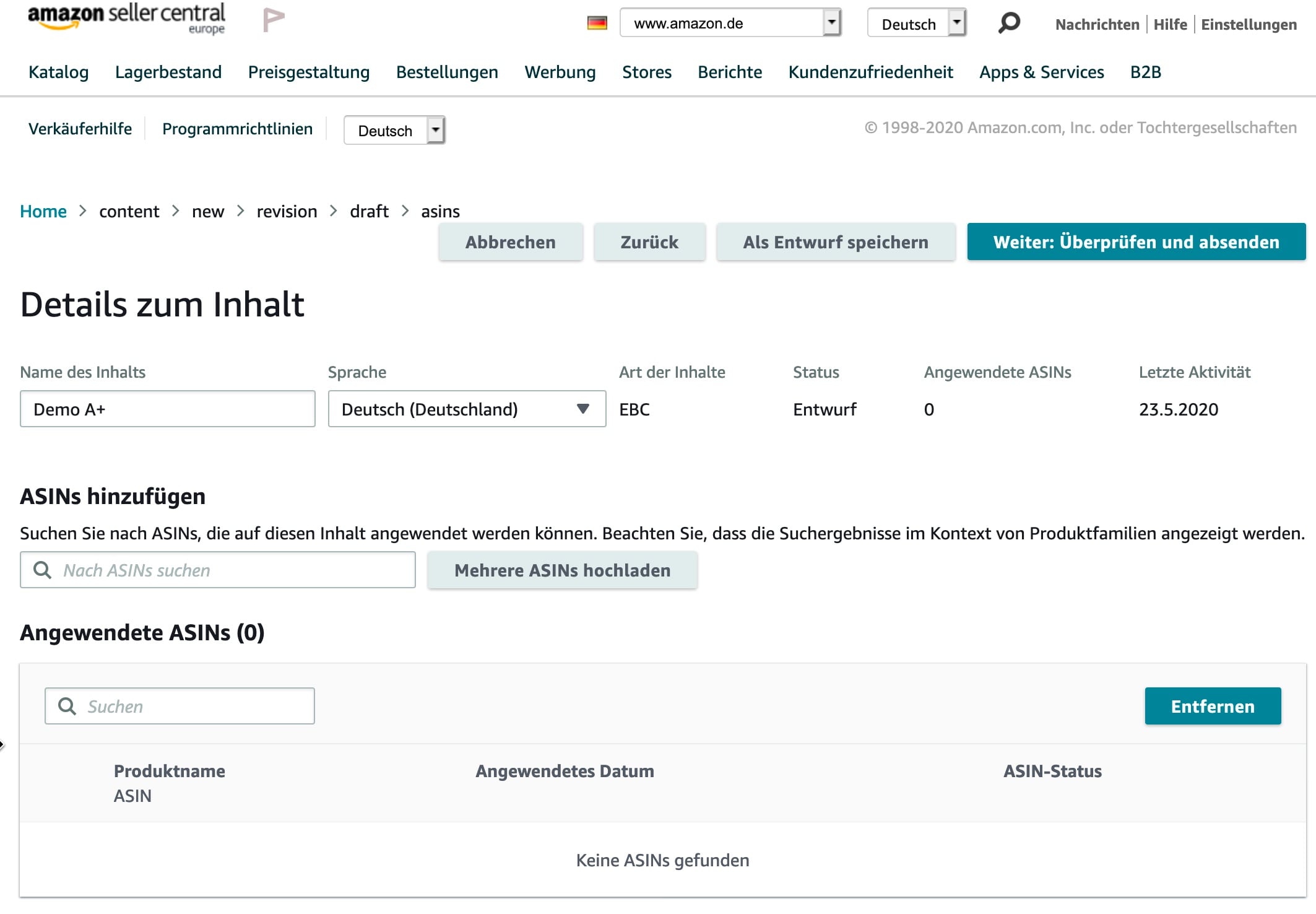Open the Apps & Services menu
The image size is (1316, 914).
click(1042, 72)
